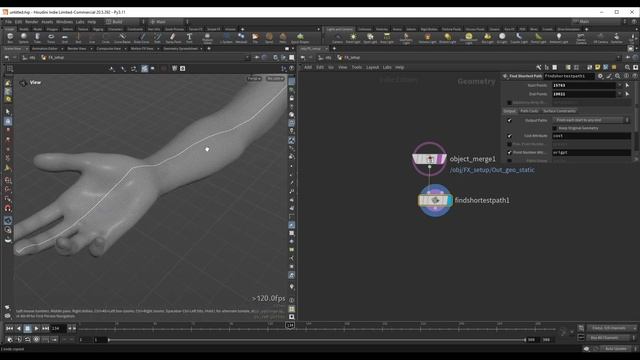The image size is (640, 360).
Task: Click the End Points selection arrow button
Action: click(627, 94)
